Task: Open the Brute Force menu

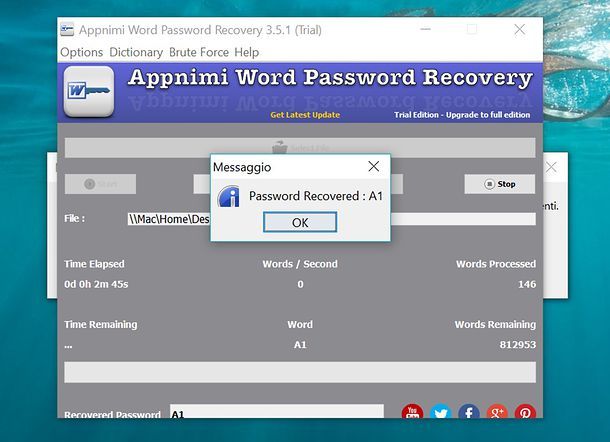Action: tap(199, 52)
